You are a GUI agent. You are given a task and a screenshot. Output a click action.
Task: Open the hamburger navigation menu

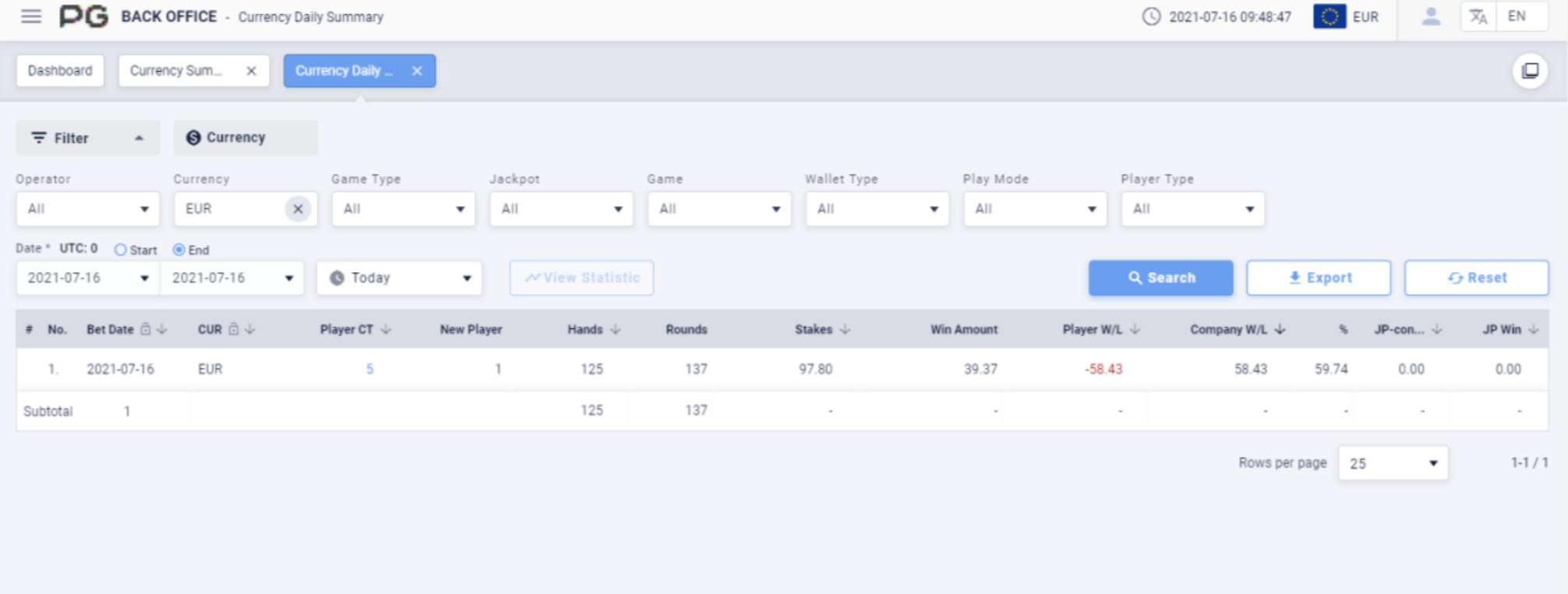31,16
